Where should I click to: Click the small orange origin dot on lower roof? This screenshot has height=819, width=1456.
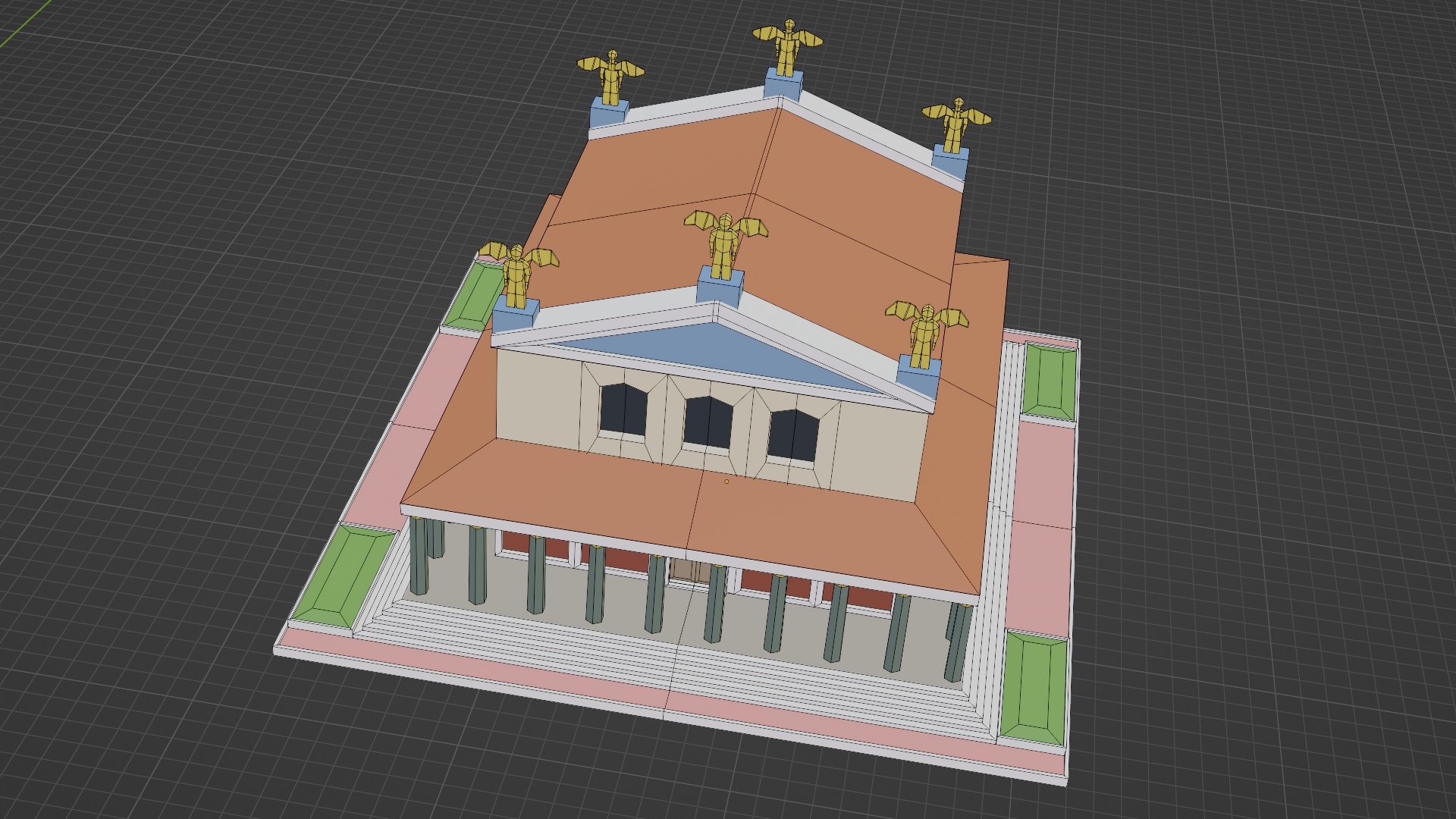click(x=726, y=481)
